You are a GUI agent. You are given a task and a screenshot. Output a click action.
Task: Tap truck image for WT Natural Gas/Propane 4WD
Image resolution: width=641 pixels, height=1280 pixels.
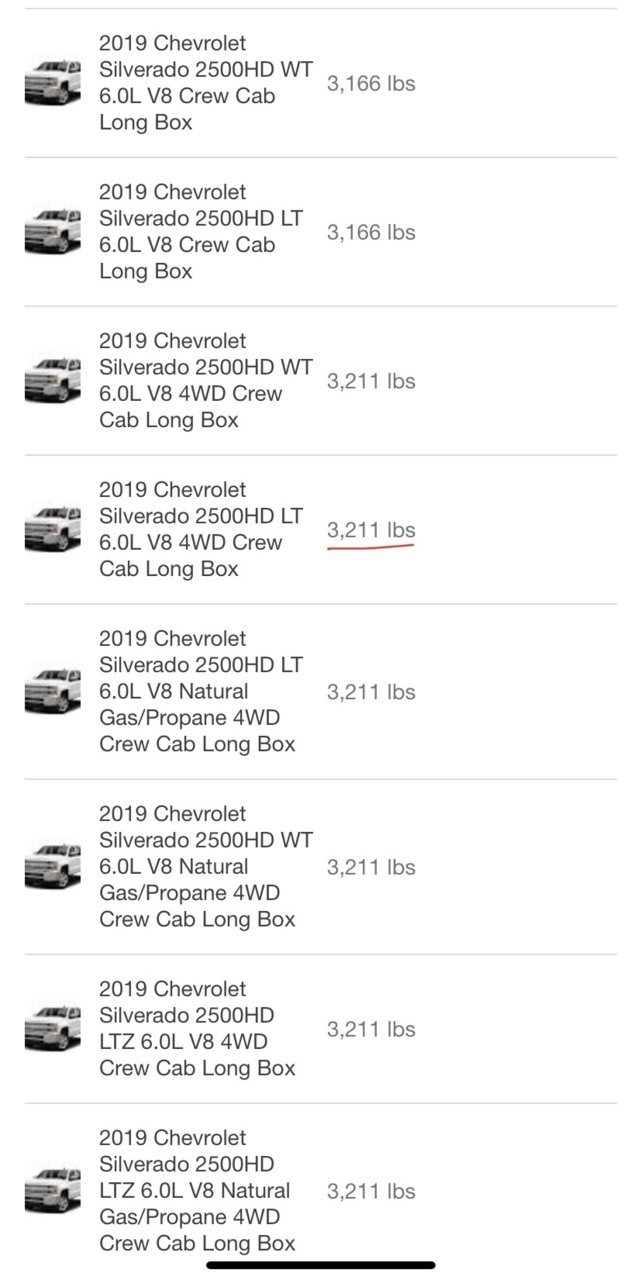click(x=53, y=867)
